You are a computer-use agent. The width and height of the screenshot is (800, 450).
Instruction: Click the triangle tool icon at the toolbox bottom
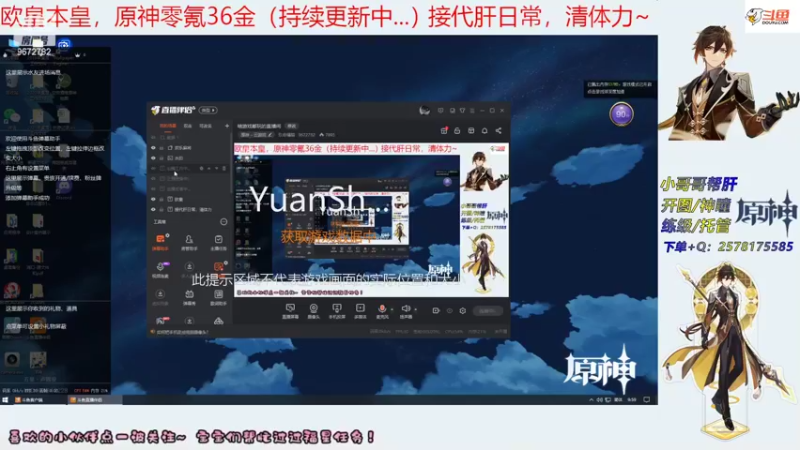point(218,321)
